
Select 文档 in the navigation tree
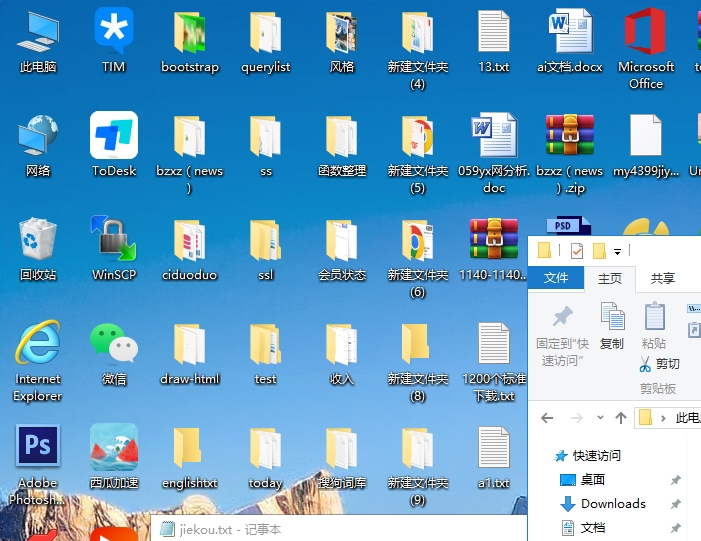pos(583,528)
